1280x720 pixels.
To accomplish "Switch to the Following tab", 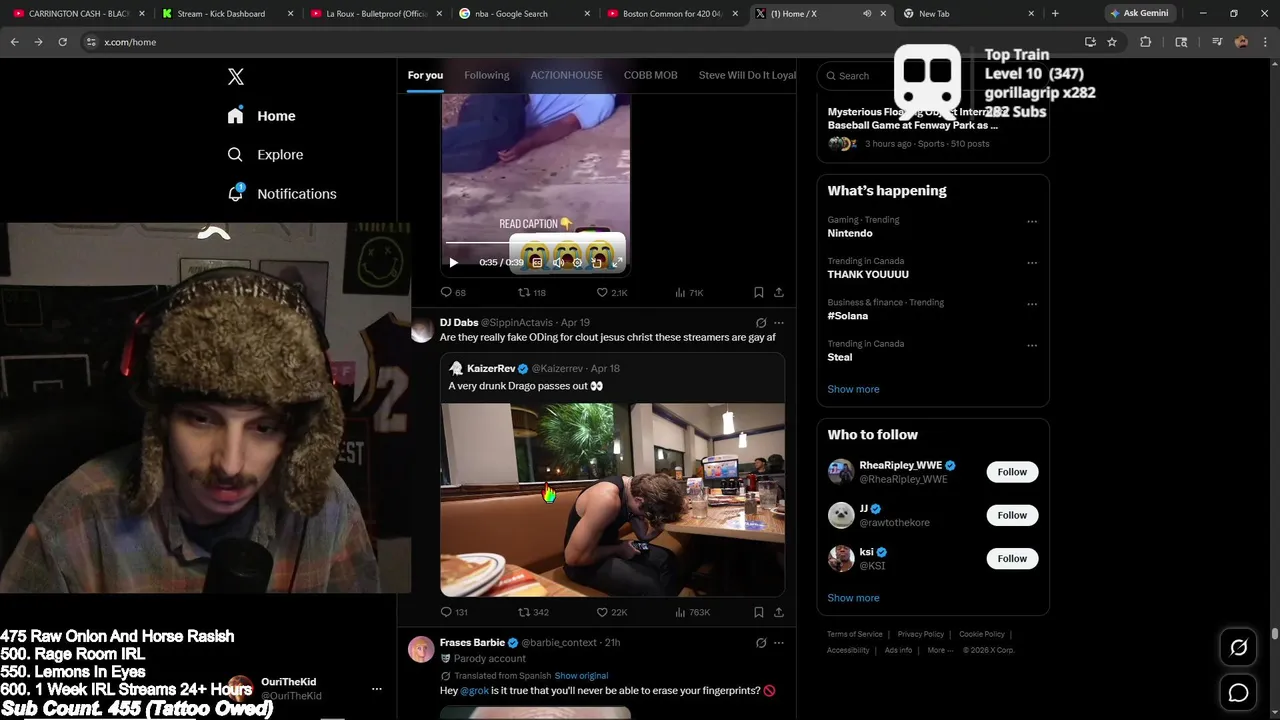I will coord(487,75).
